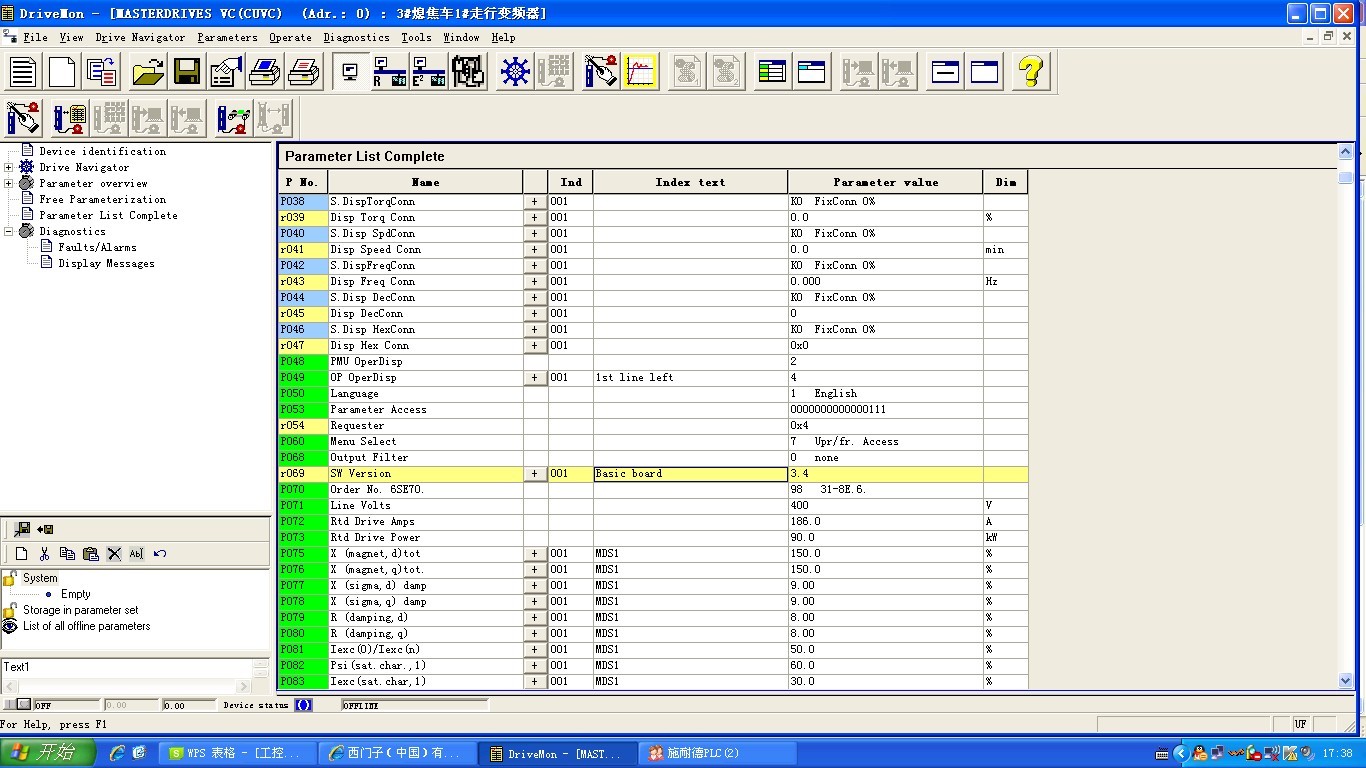Viewport: 1366px width, 768px height.
Task: Open Faults/Alarms under Diagnostics
Action: tap(97, 247)
